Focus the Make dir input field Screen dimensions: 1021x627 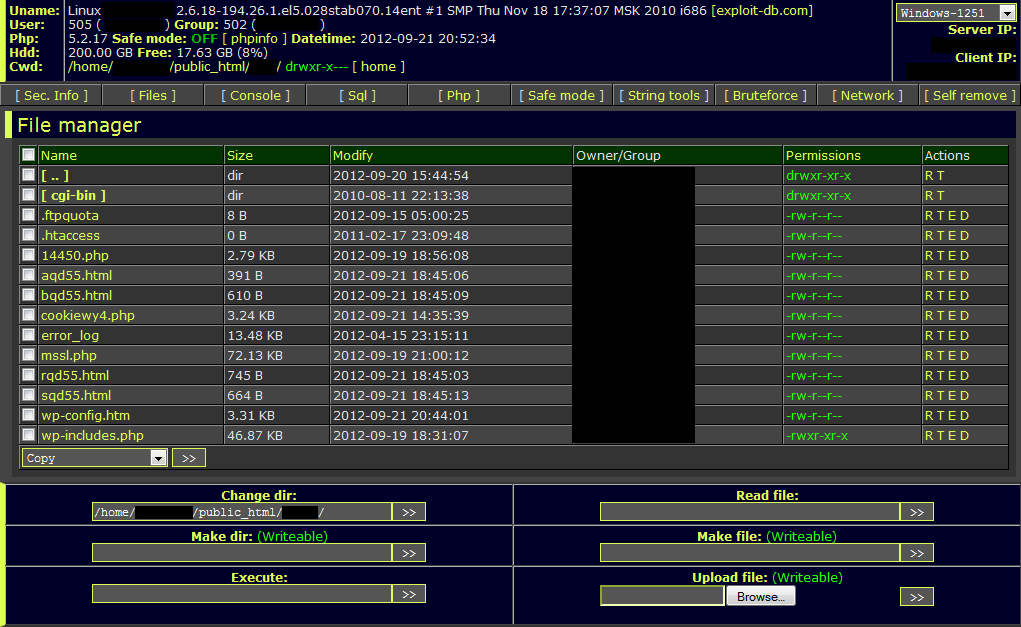click(241, 553)
